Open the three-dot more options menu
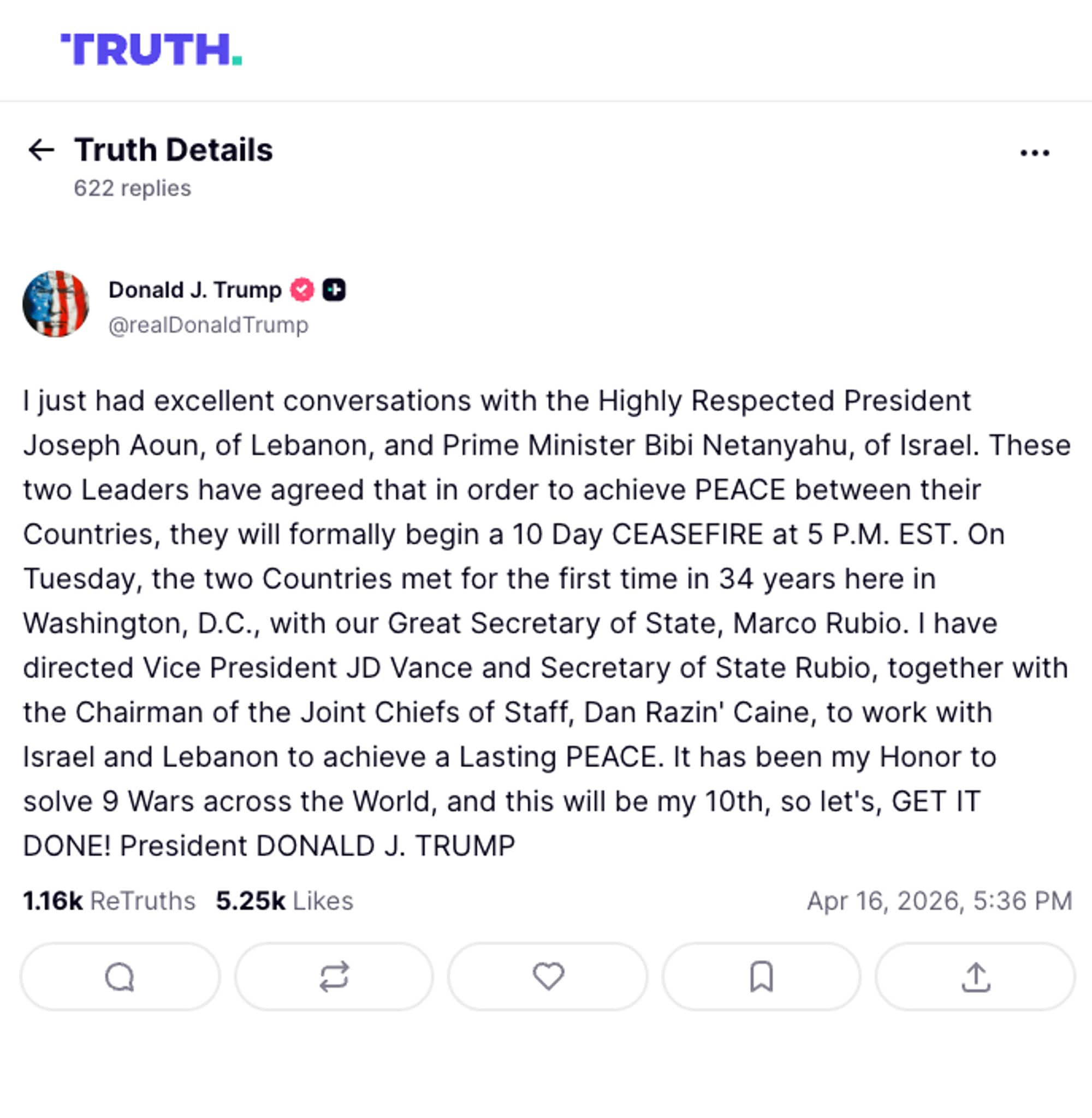 tap(1034, 153)
